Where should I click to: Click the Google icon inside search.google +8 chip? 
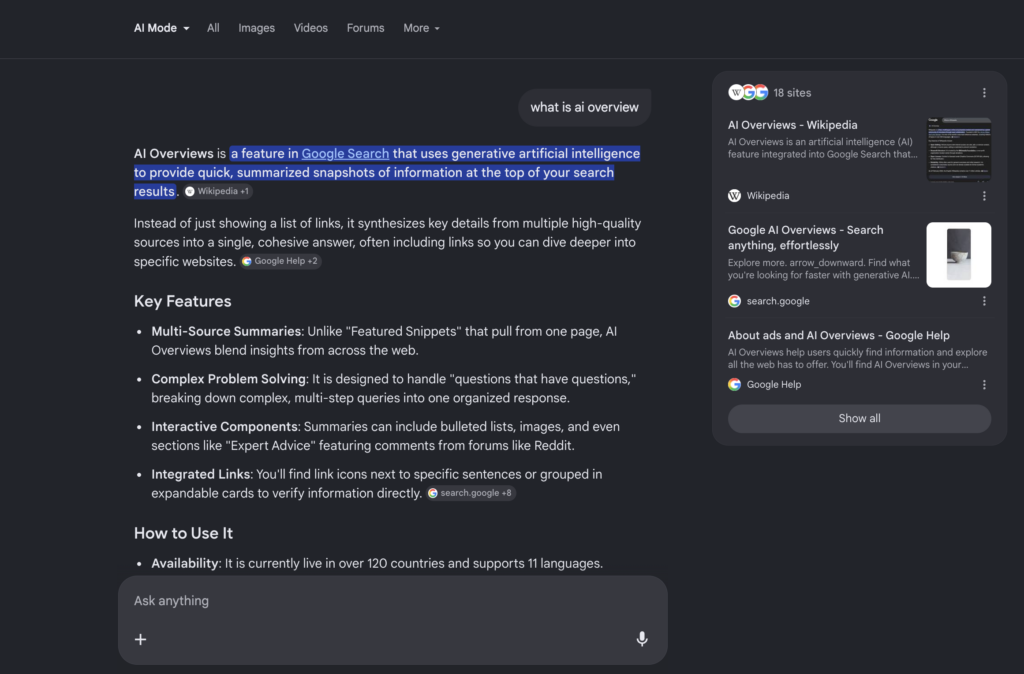[x=433, y=493]
